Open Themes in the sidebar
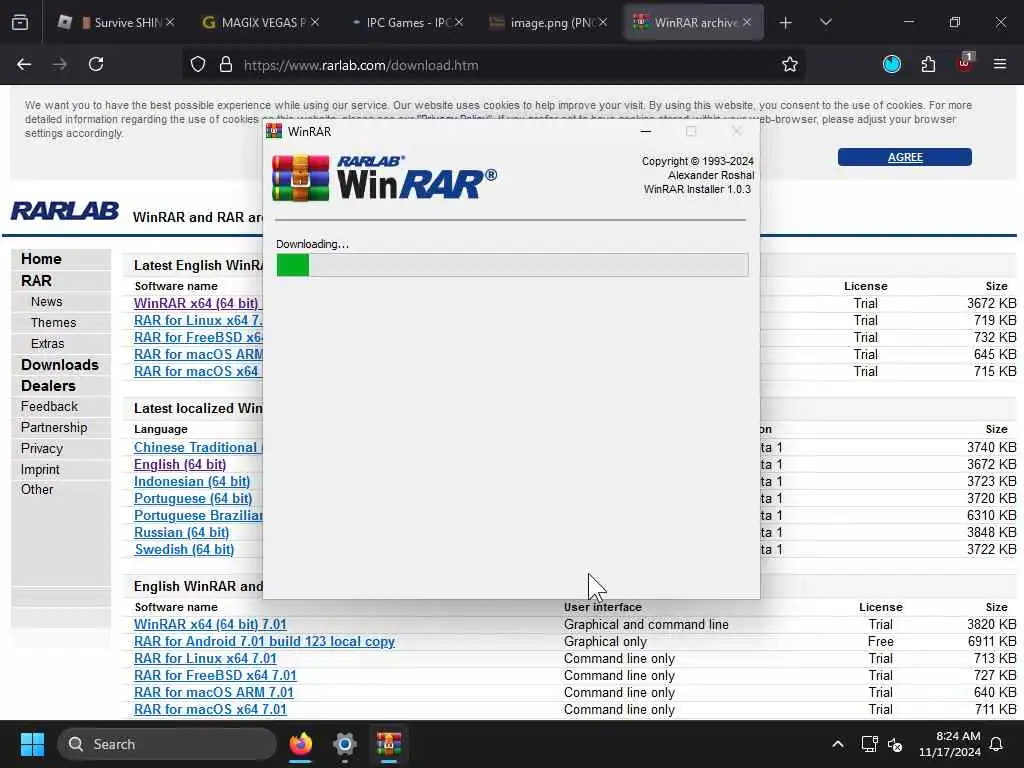 click(54, 323)
